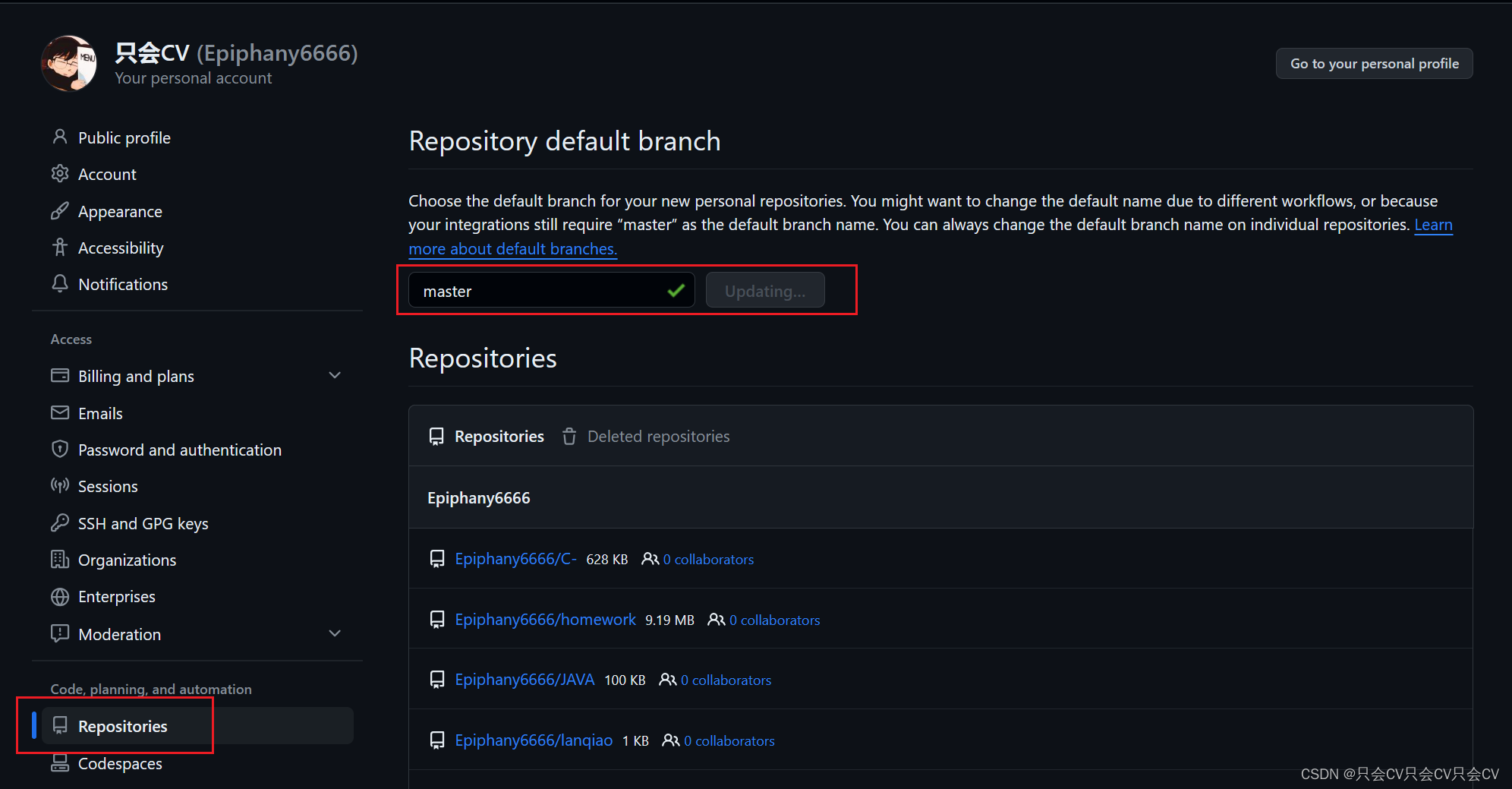1512x789 pixels.
Task: Click the 628 KB size text
Action: (607, 560)
